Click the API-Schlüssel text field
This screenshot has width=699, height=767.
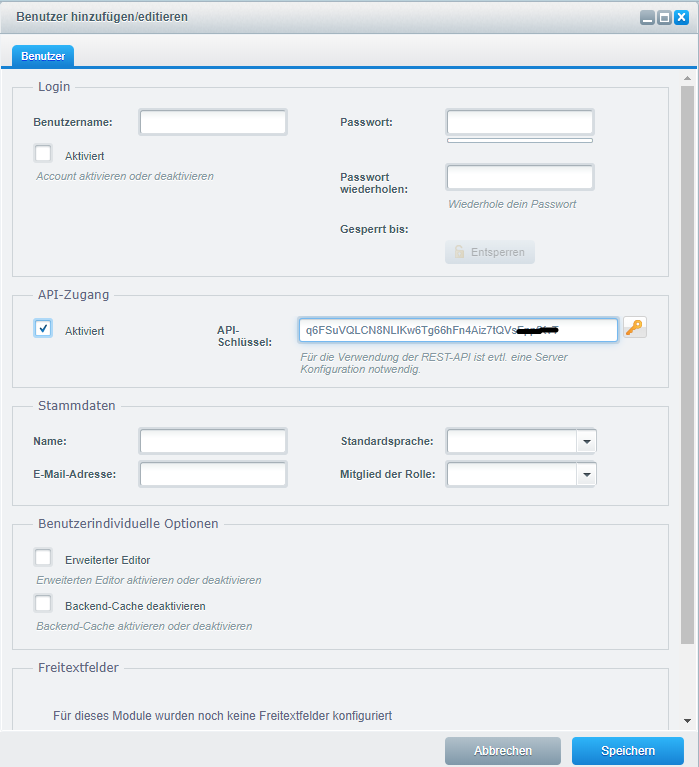click(x=458, y=330)
